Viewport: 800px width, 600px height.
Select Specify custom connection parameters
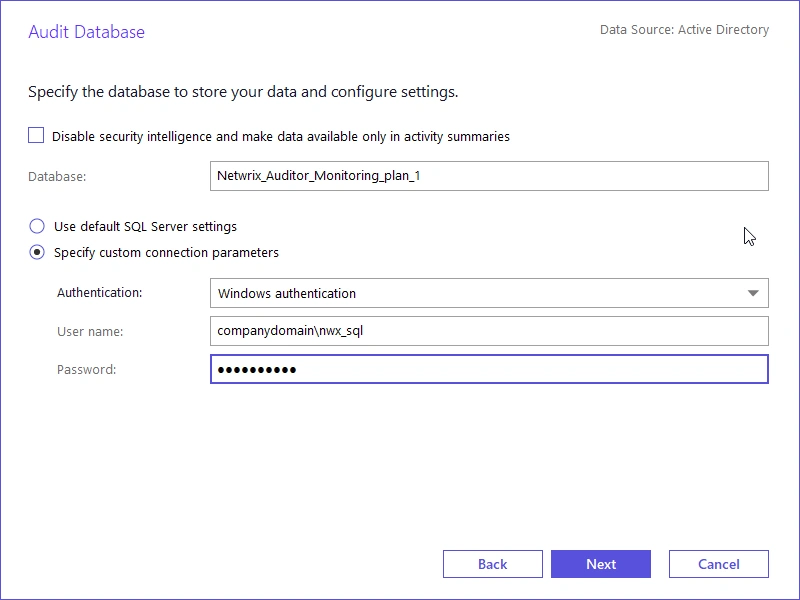pos(37,253)
